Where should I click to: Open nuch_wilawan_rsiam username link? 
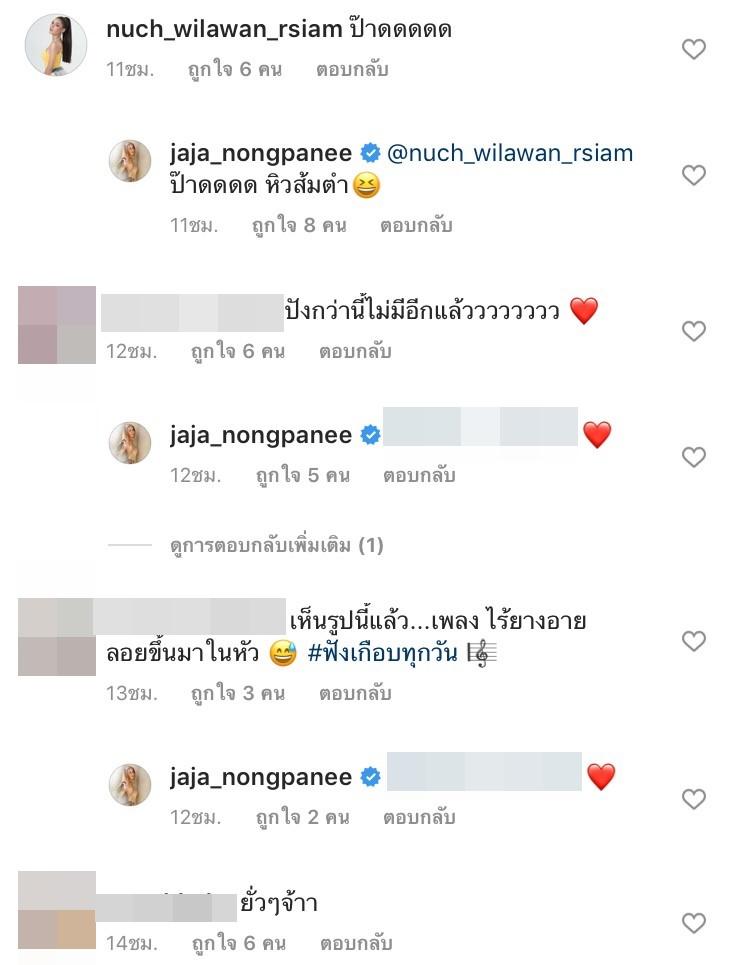[x=224, y=28]
